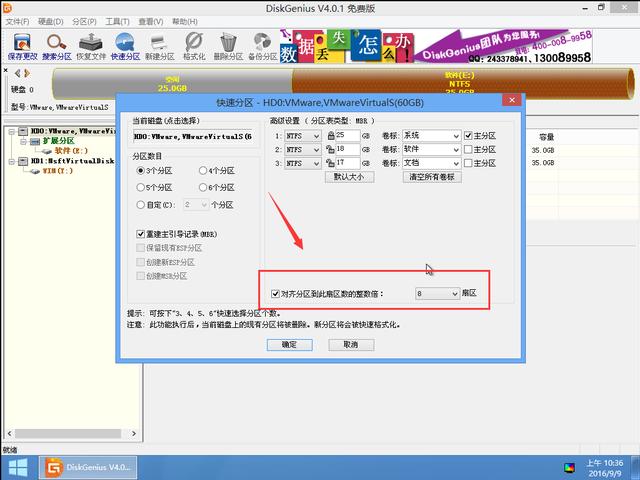Click the 默认大小 (Default Size) button
Viewport: 640px width, 480px height.
click(350, 177)
